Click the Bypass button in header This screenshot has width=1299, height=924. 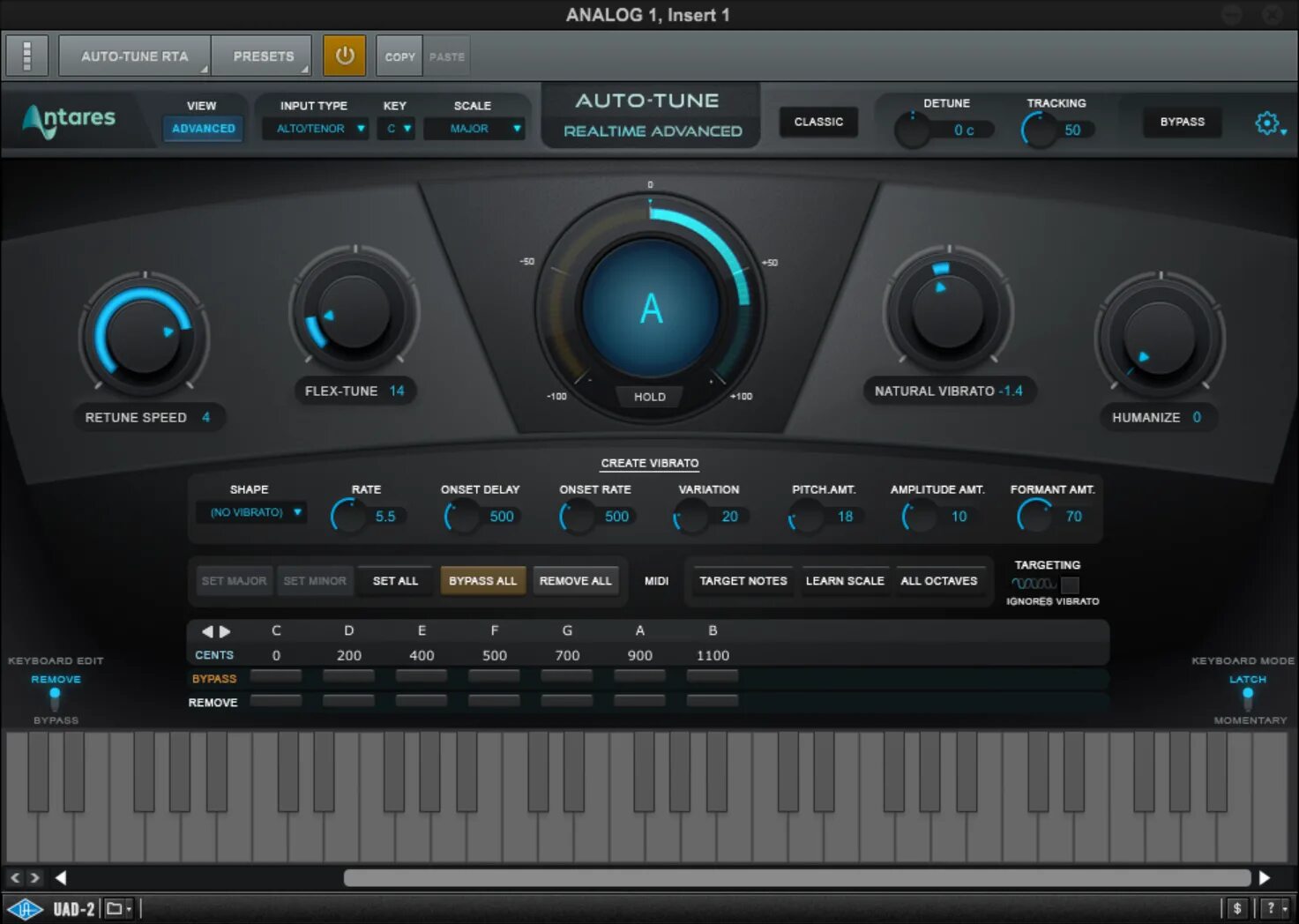[1182, 122]
